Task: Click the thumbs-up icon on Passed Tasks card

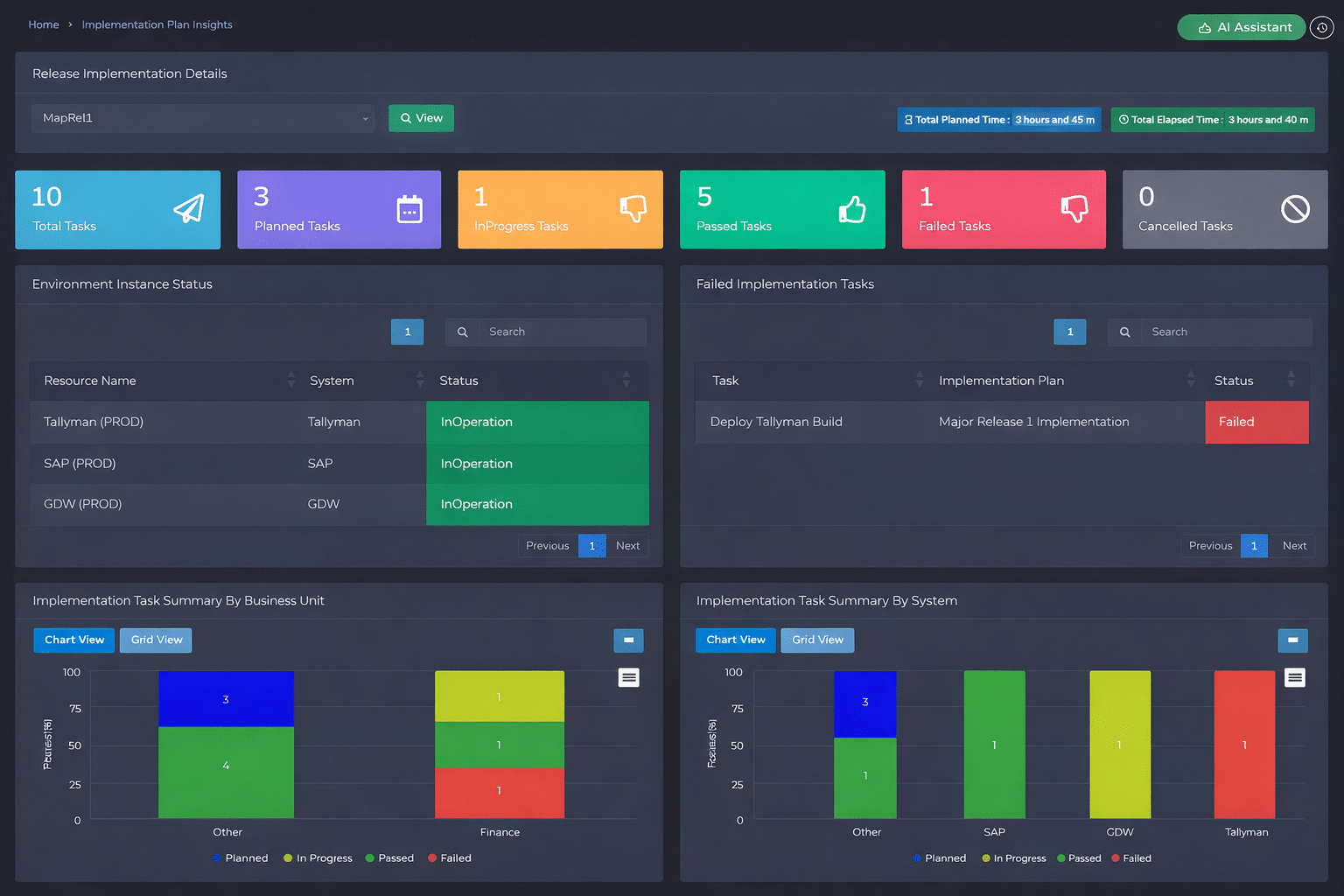Action: pyautogui.click(x=852, y=209)
